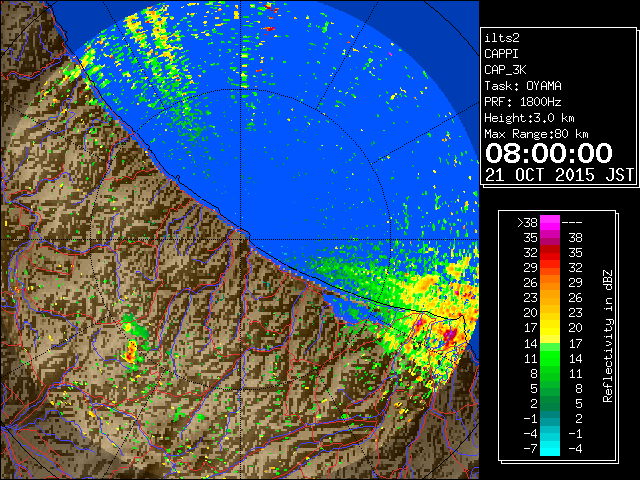
Task: Pick the bright magenta >38 dBZ swatch
Action: tap(550, 223)
